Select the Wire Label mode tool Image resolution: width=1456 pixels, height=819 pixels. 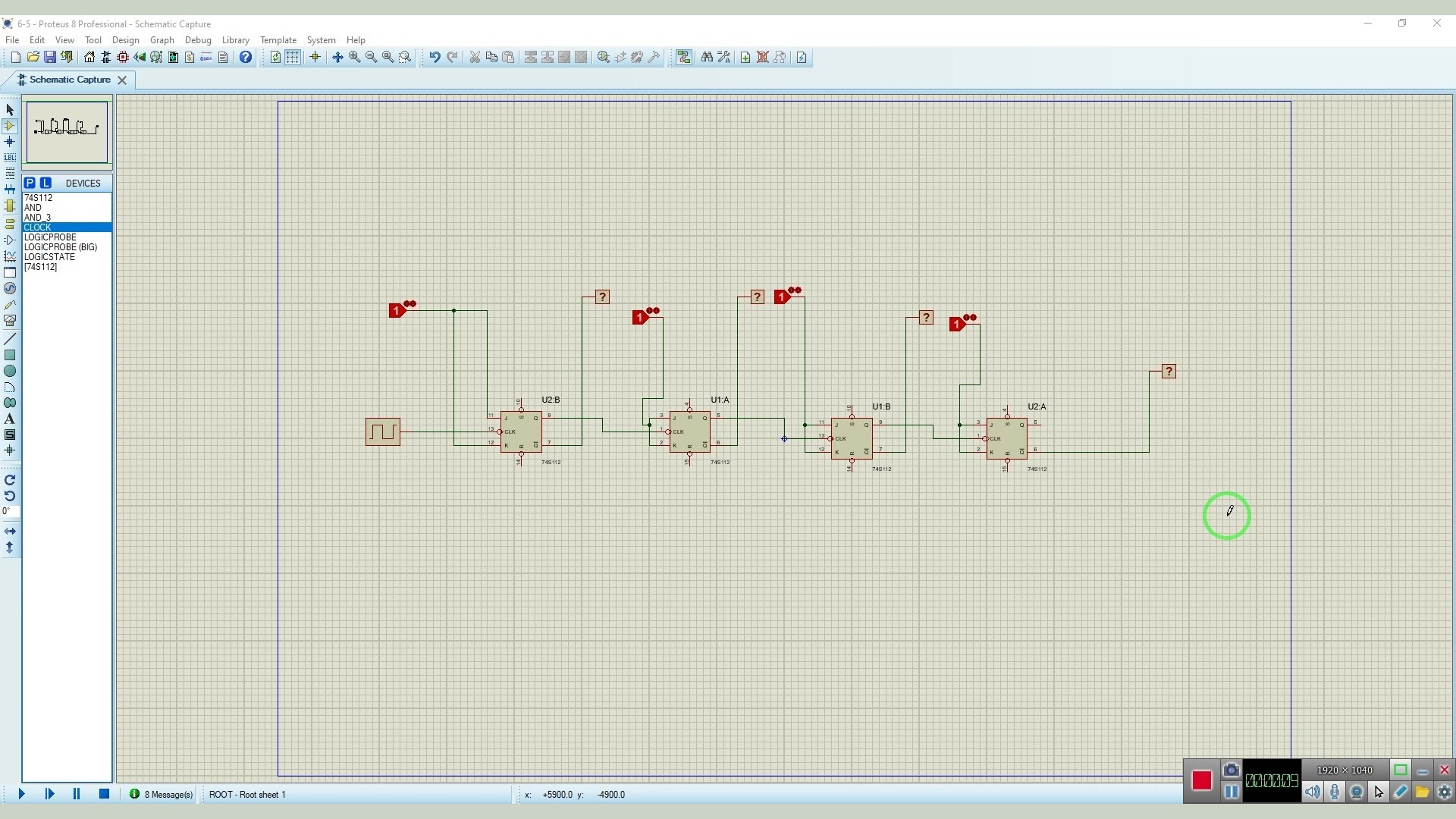coord(10,158)
